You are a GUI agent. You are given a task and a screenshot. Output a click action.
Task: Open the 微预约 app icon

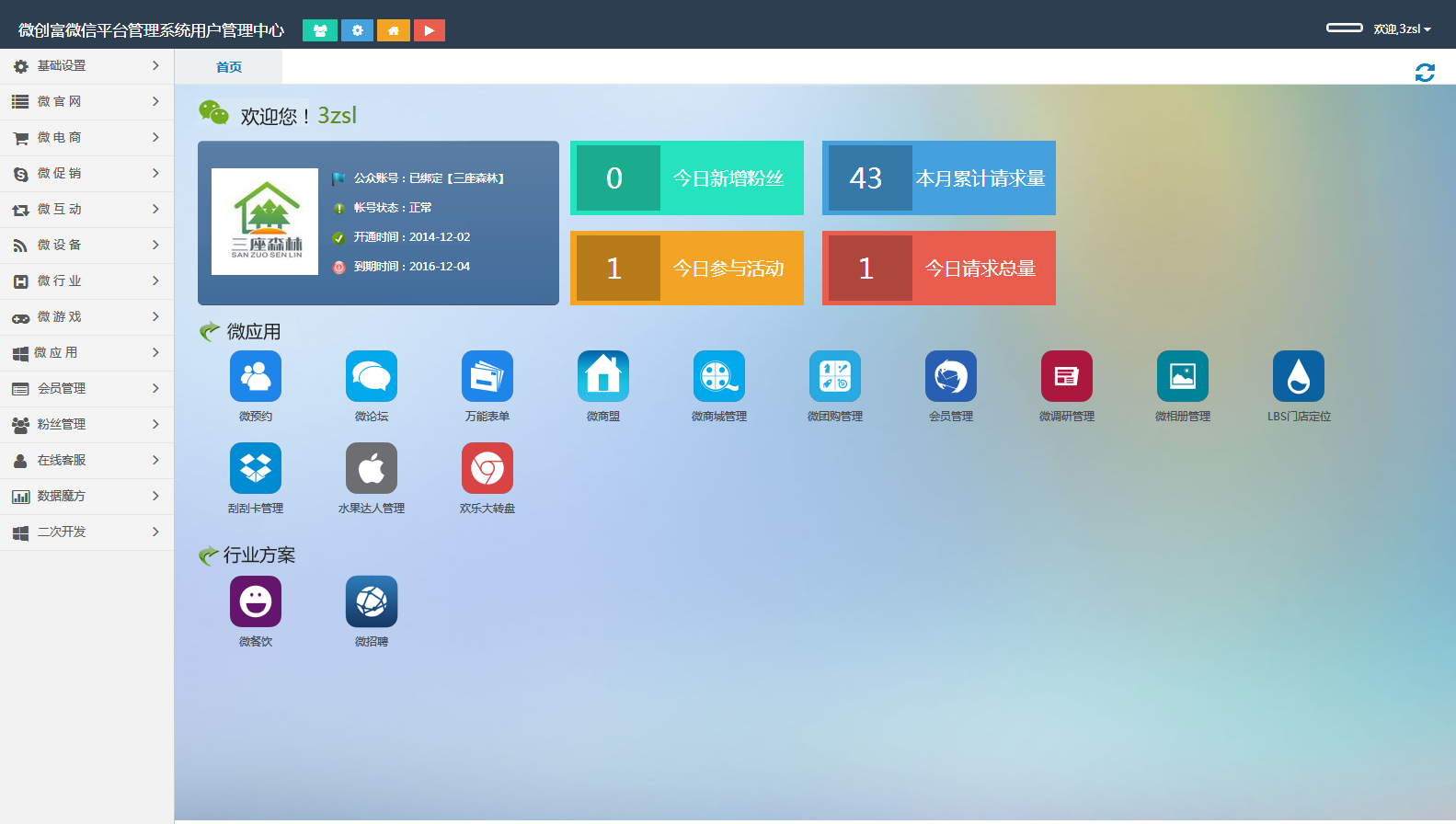coord(256,376)
